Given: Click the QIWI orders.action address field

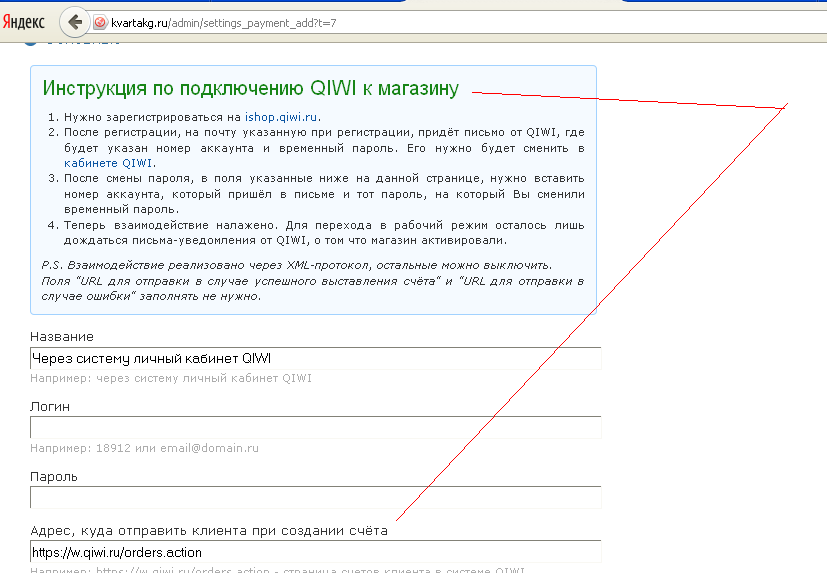Looking at the screenshot, I should (x=315, y=552).
